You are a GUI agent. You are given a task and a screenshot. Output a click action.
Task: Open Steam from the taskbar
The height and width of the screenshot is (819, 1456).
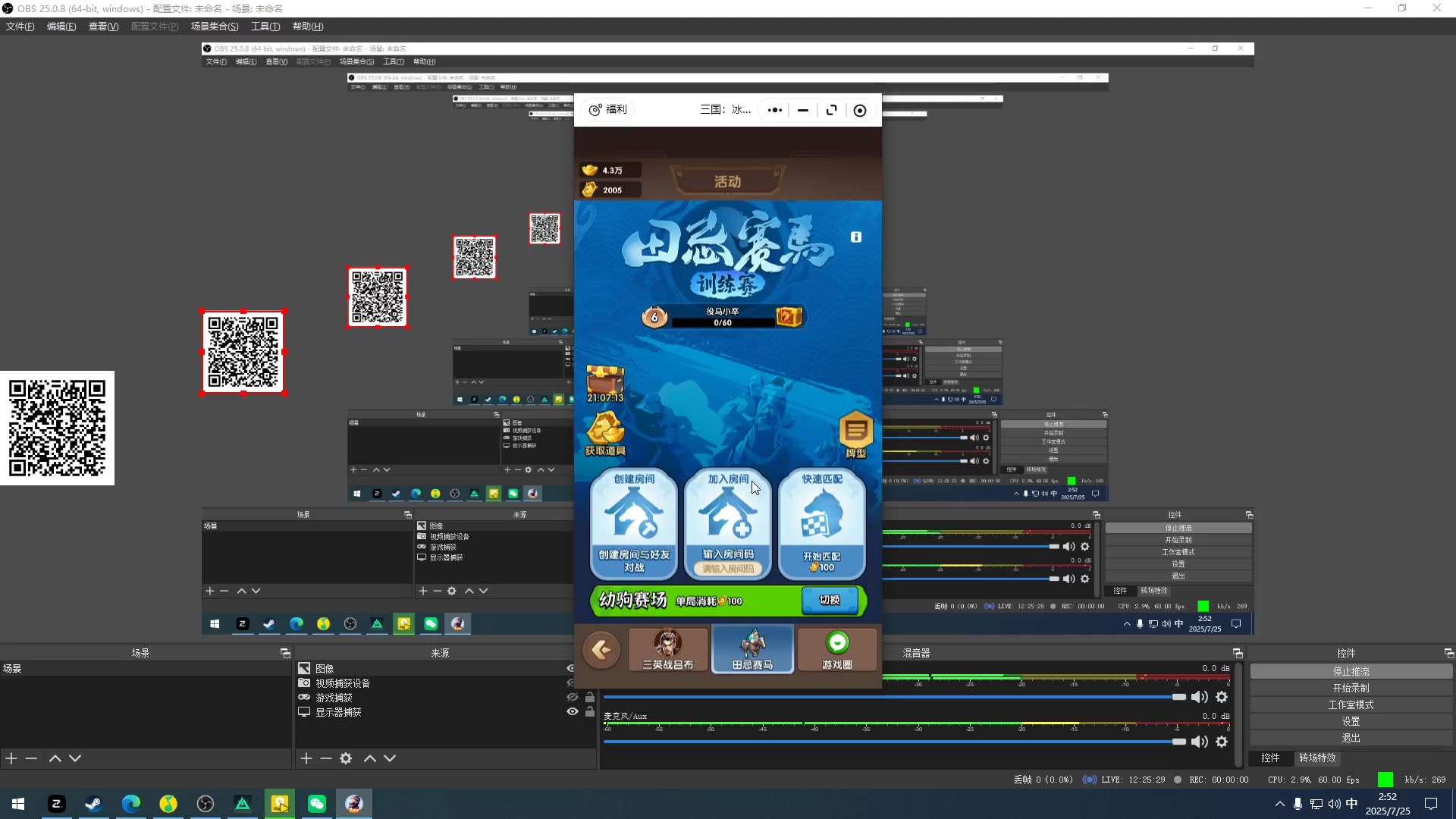(x=93, y=804)
